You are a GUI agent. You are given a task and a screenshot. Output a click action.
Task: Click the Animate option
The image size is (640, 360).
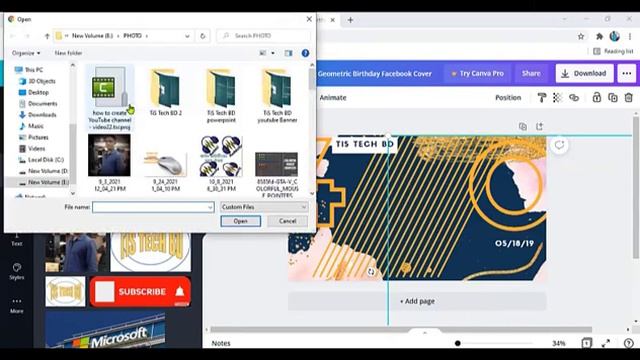tap(333, 98)
